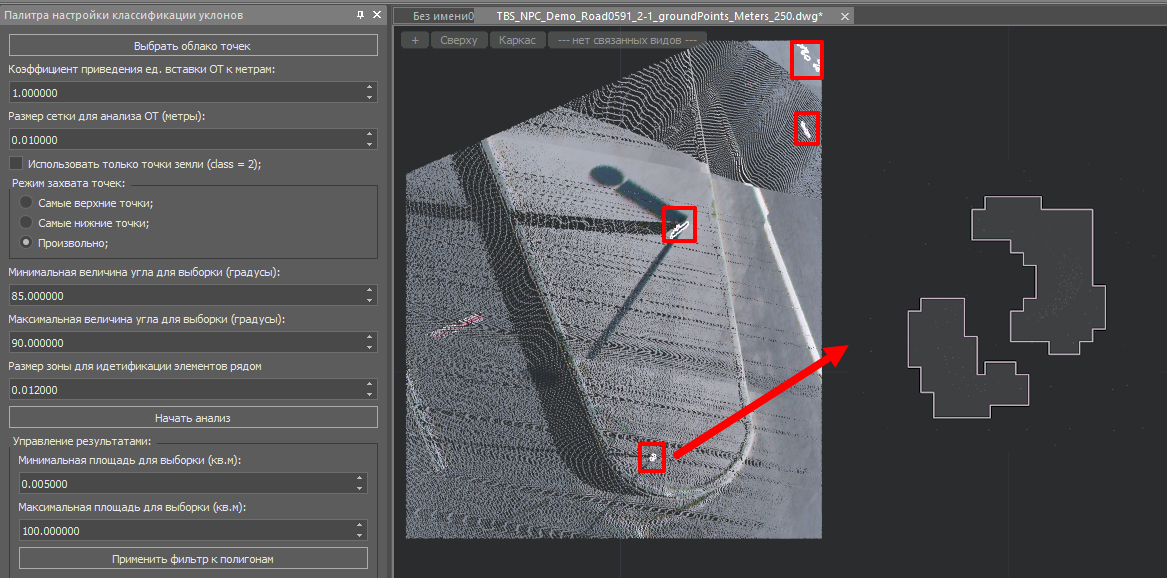Decrease minimum area with down arrow
The width and height of the screenshot is (1167, 578).
[x=360, y=489]
